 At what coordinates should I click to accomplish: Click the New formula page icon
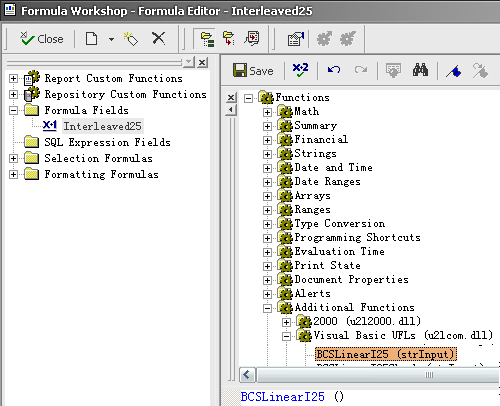tap(91, 39)
